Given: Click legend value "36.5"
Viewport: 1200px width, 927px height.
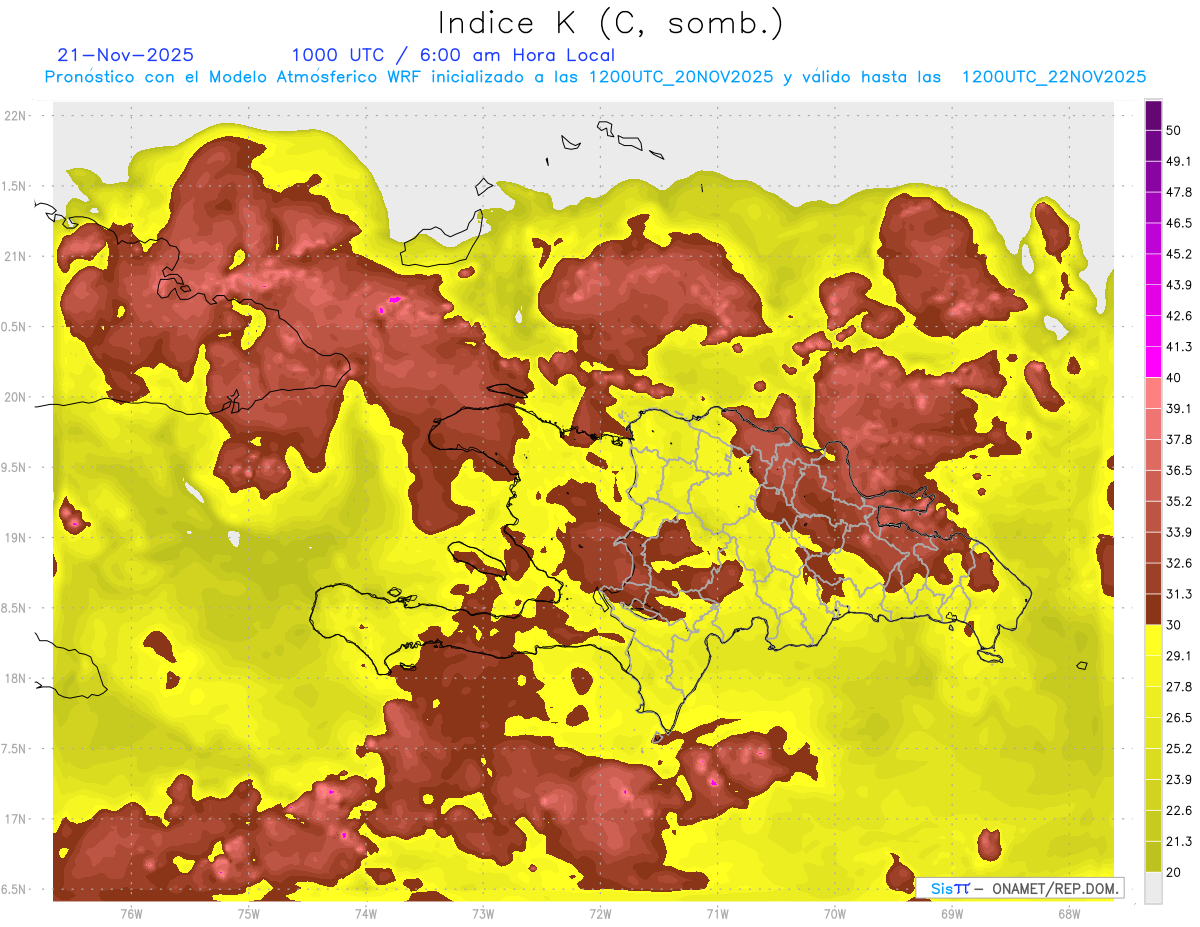Looking at the screenshot, I should coord(1179,470).
